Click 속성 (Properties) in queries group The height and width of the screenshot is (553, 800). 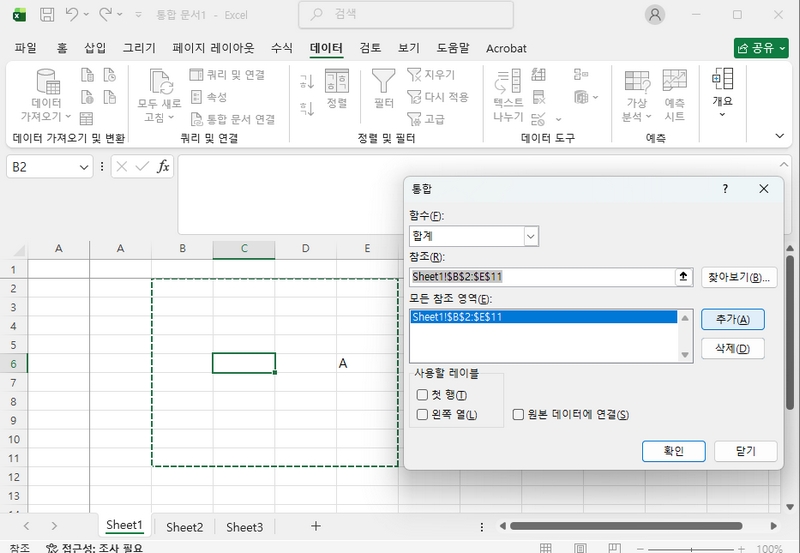pyautogui.click(x=209, y=97)
